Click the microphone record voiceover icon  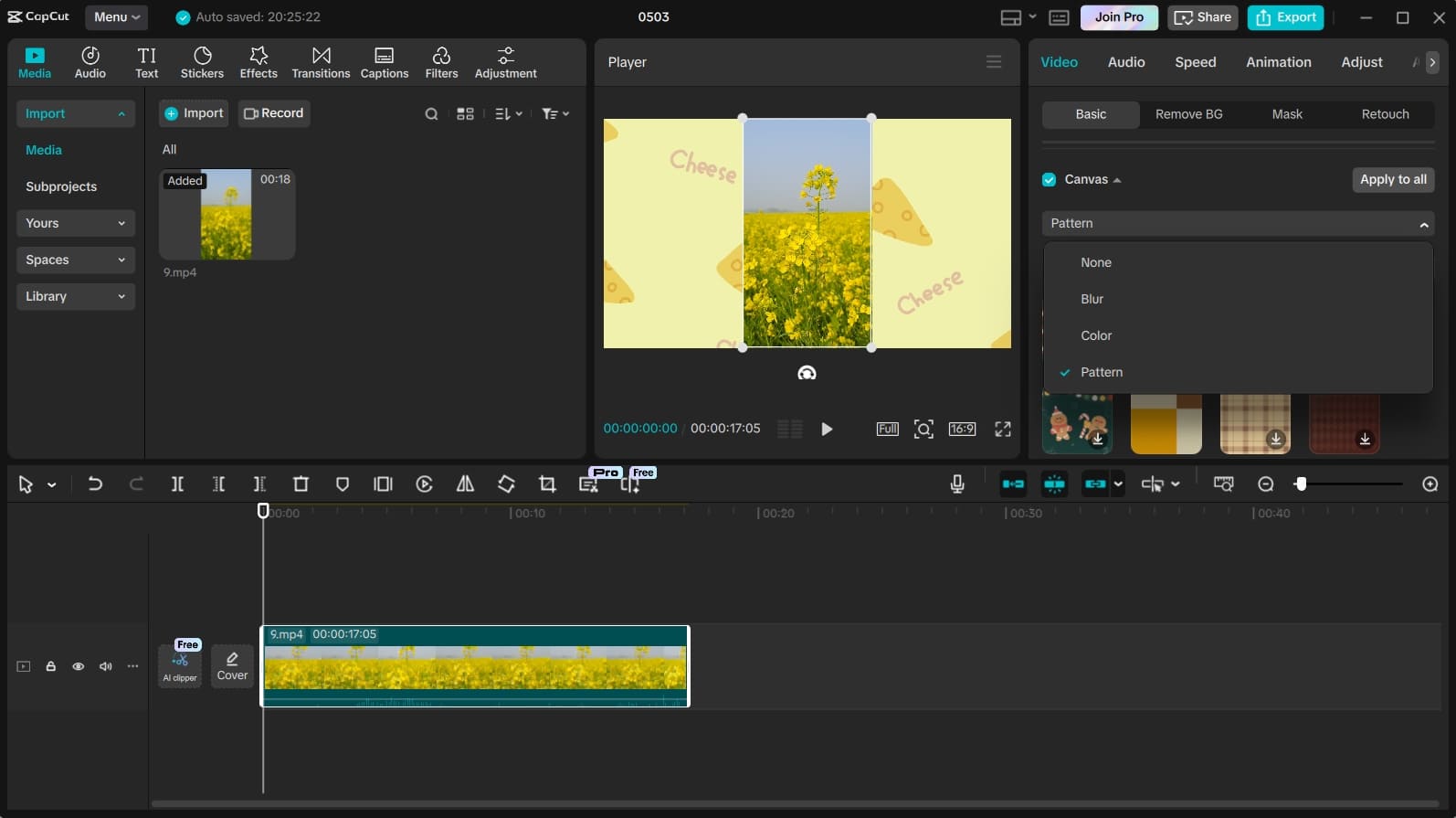coord(957,484)
